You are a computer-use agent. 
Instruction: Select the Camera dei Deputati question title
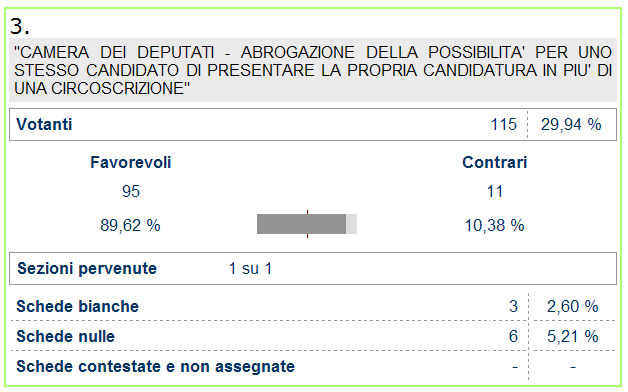click(x=313, y=70)
